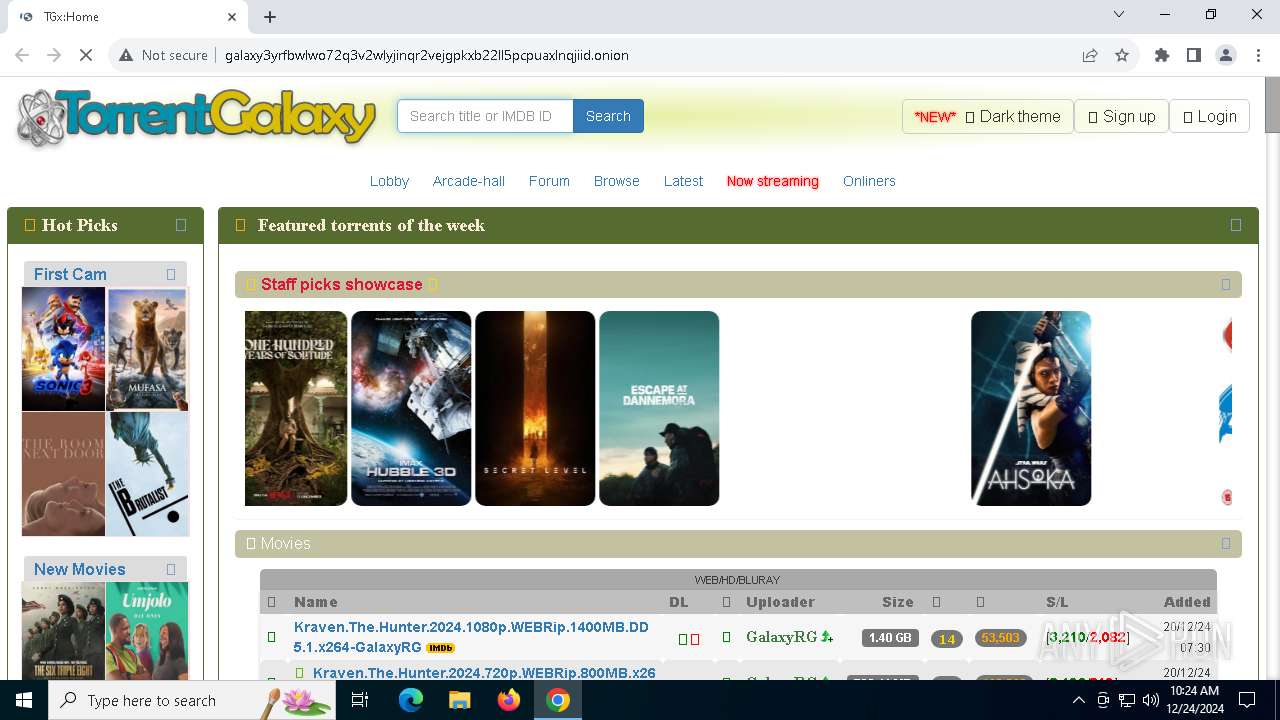This screenshot has height=720, width=1280.
Task: Open Windows Start menu
Action: pos(24,700)
